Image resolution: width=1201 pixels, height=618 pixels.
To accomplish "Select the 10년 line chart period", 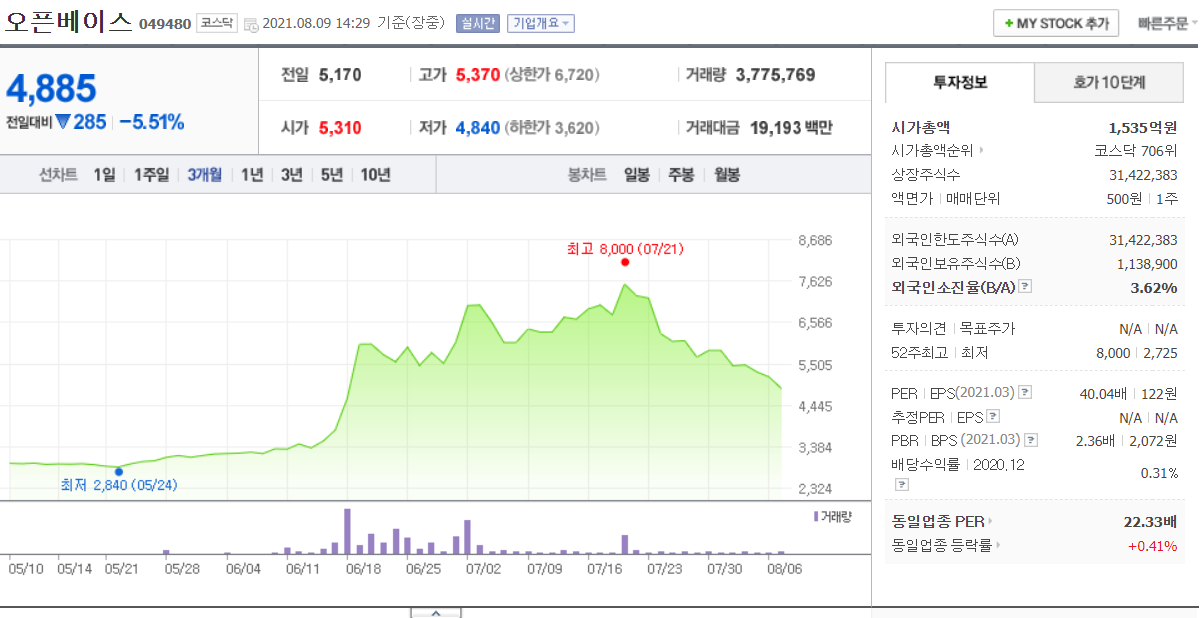I will tap(376, 175).
